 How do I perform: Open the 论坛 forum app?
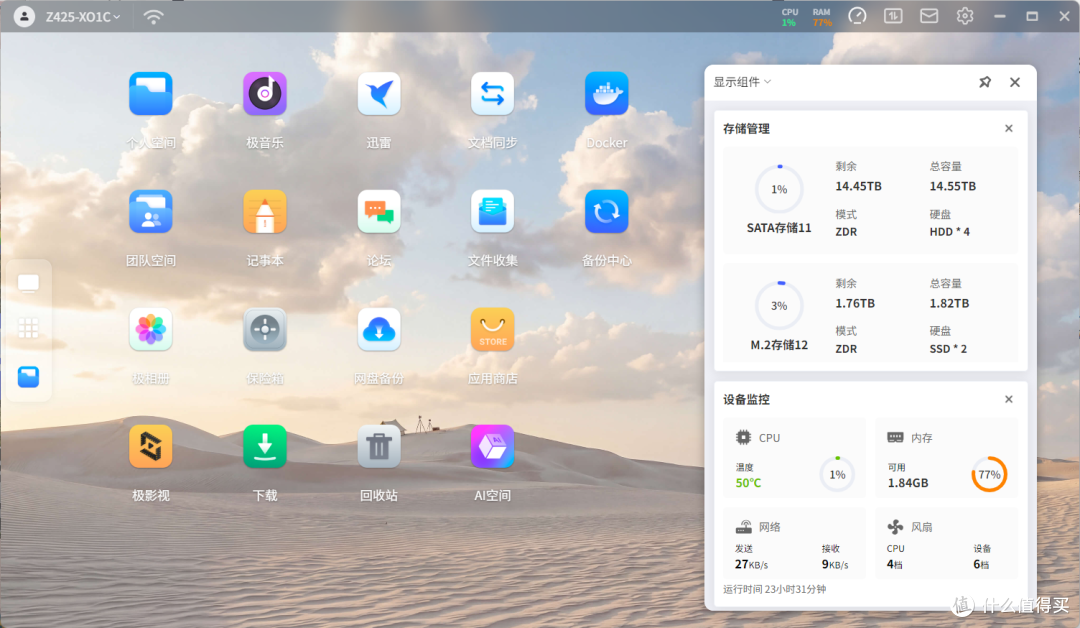coord(379,211)
